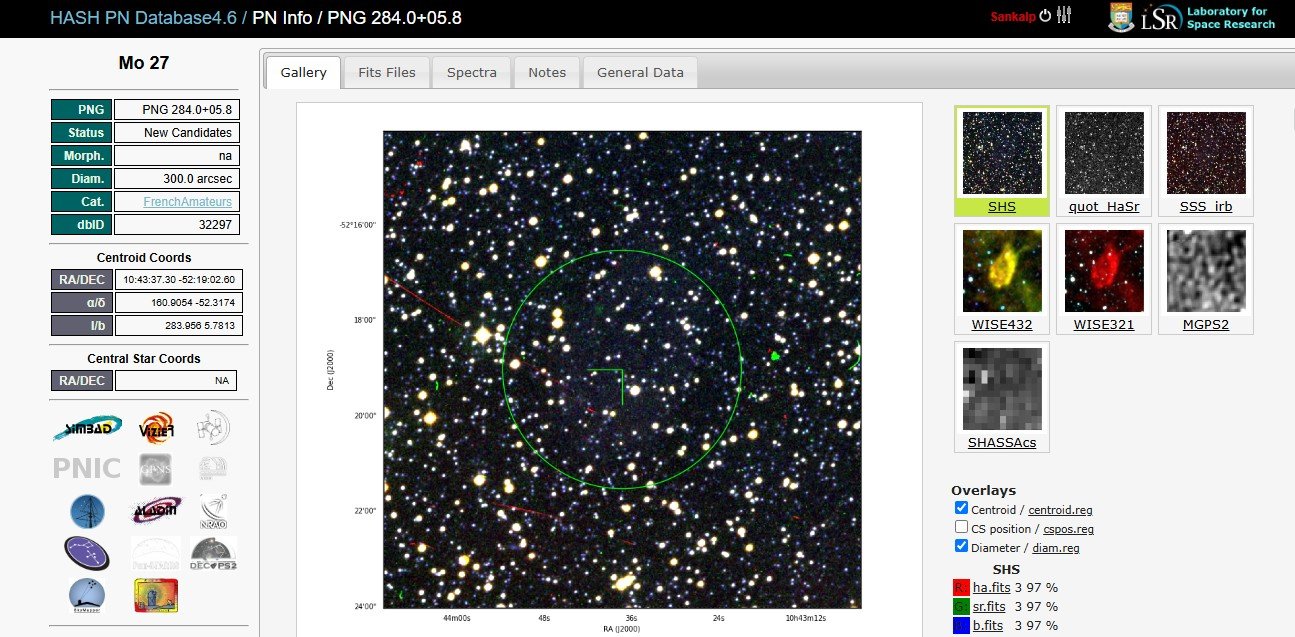This screenshot has height=637, width=1295.
Task: Open the Fits Files tab
Action: pos(387,72)
